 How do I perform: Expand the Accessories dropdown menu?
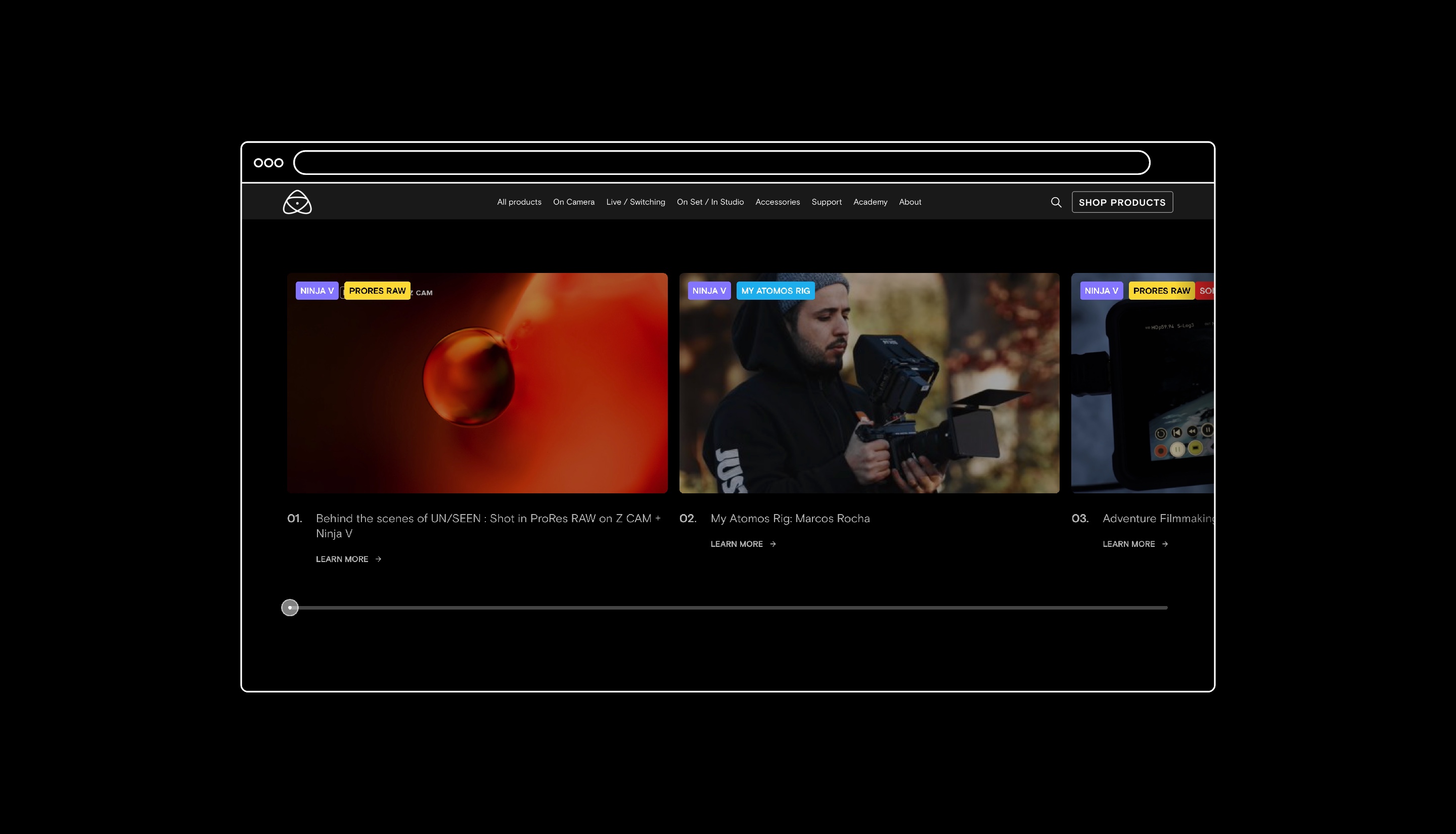click(x=778, y=202)
